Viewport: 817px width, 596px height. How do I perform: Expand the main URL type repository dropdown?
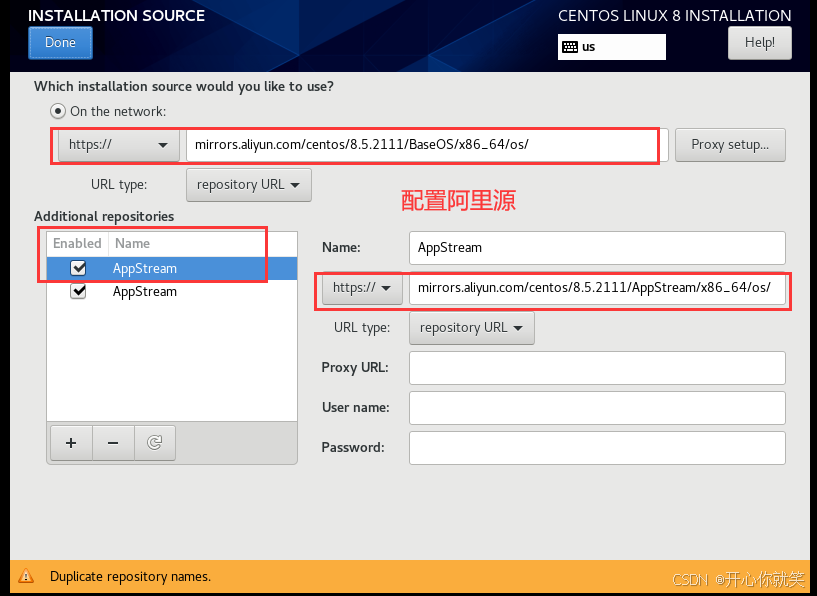point(248,185)
